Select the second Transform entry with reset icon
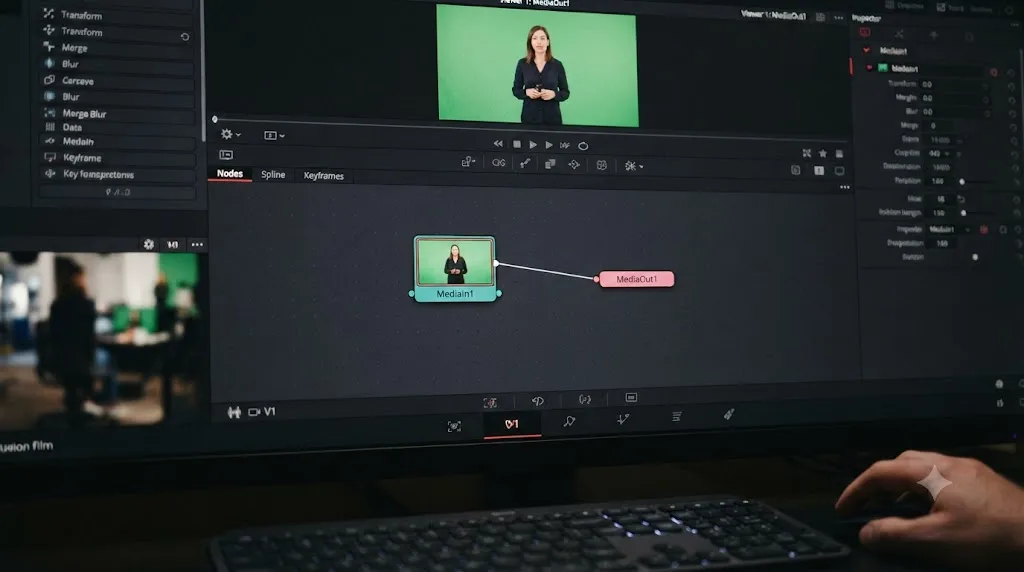1024x572 pixels. pyautogui.click(x=118, y=31)
